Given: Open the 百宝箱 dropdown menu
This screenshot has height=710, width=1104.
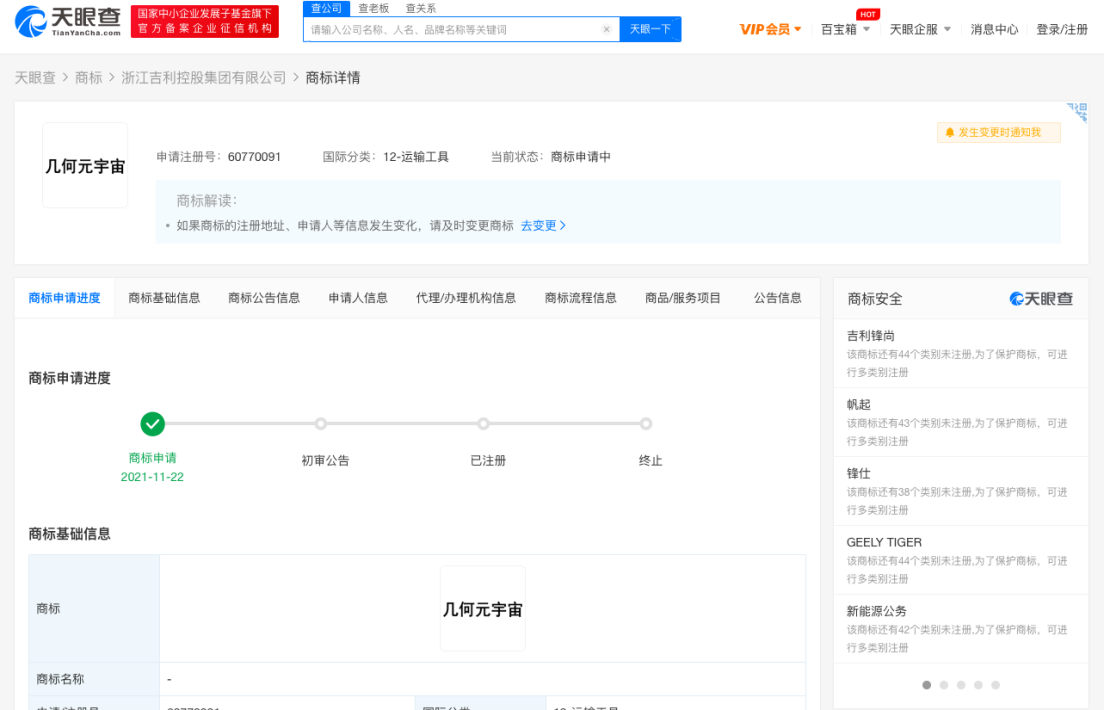Looking at the screenshot, I should click(845, 30).
